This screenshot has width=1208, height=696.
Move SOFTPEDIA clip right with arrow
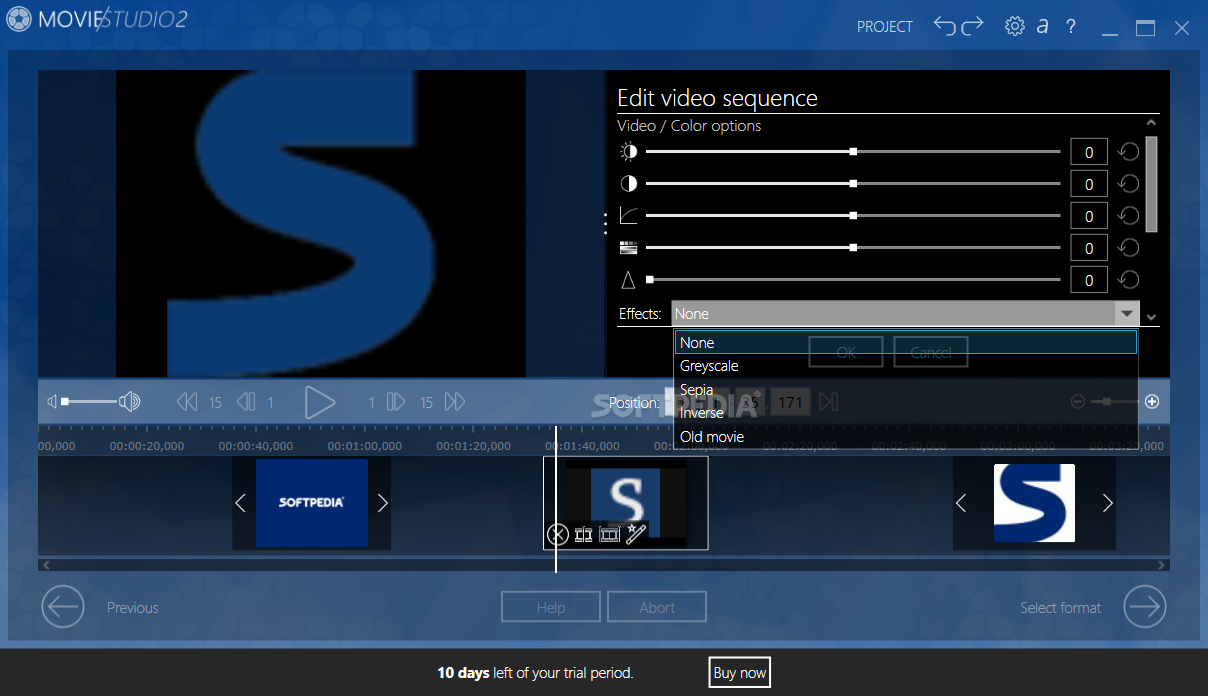pos(382,504)
